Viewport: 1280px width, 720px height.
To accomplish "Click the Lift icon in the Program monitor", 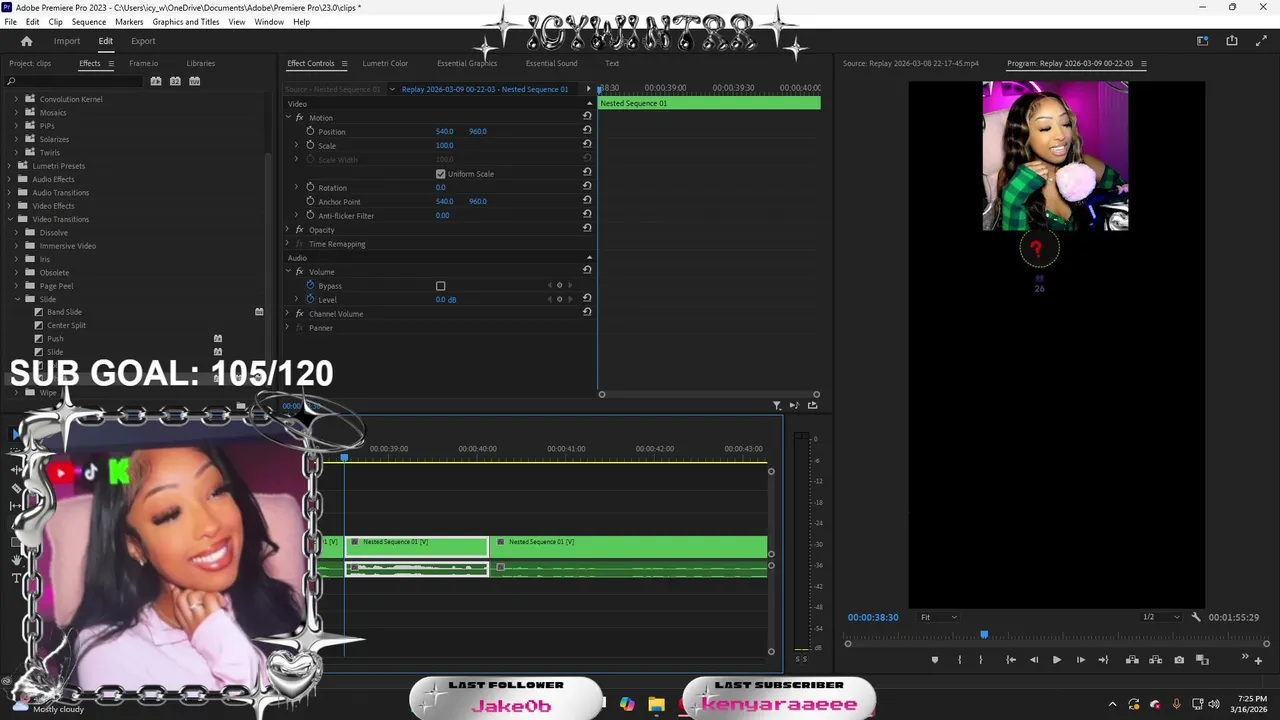I will click(x=1132, y=660).
